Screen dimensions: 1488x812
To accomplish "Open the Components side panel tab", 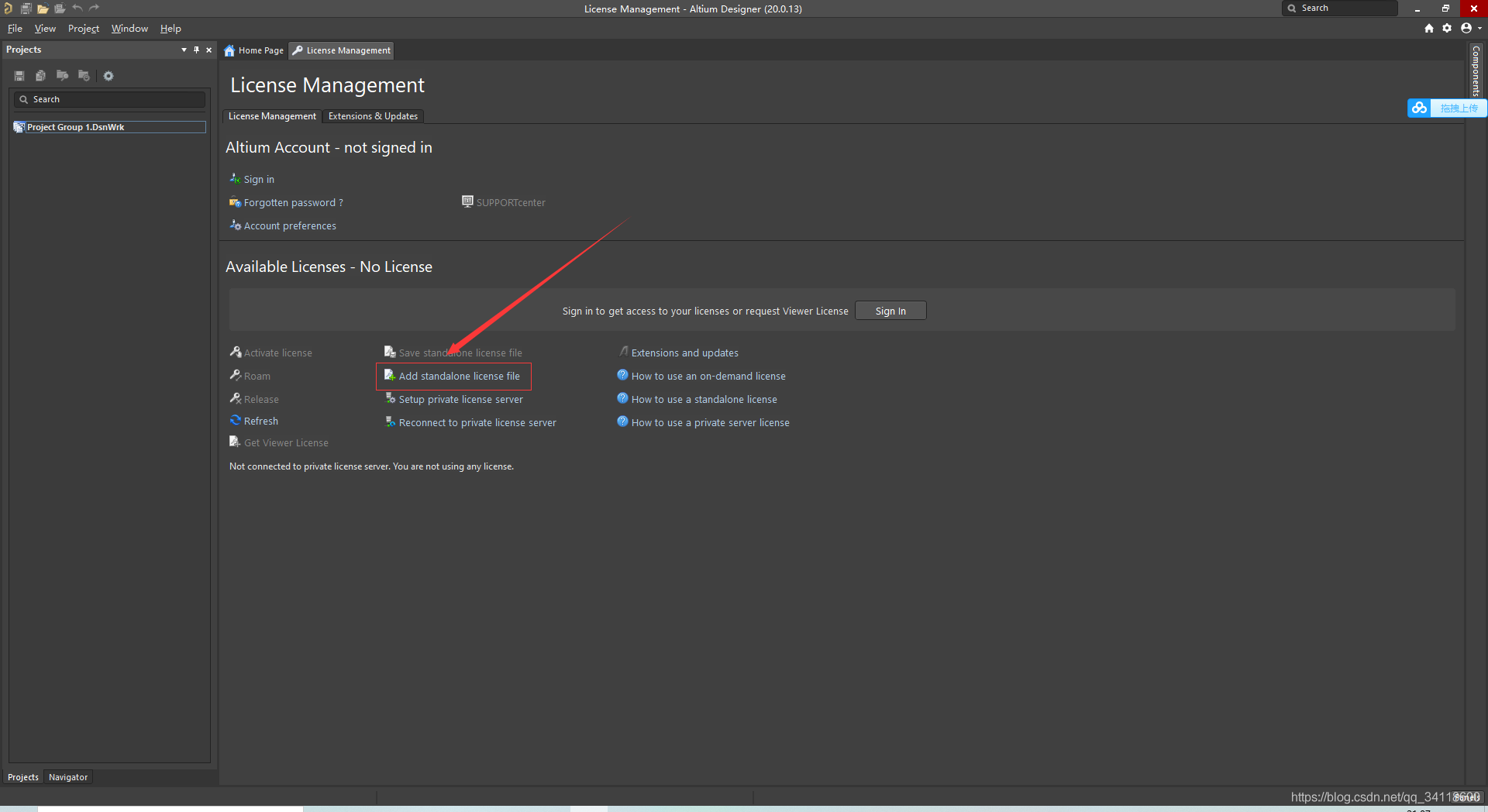I will coord(1476,71).
